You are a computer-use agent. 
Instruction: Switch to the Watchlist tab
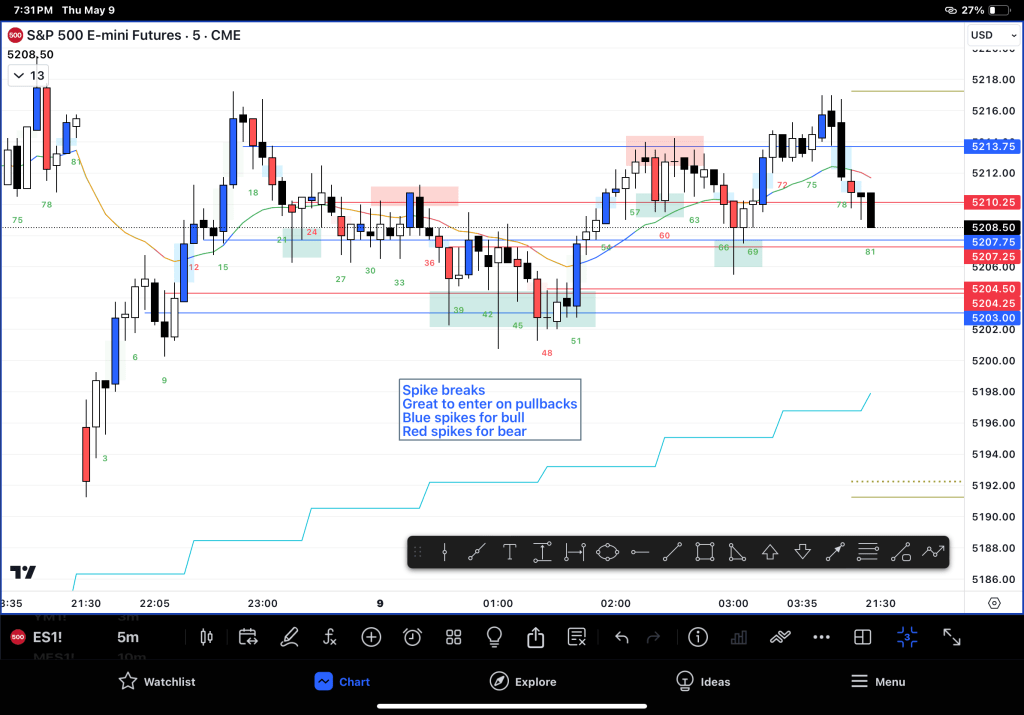coord(157,682)
